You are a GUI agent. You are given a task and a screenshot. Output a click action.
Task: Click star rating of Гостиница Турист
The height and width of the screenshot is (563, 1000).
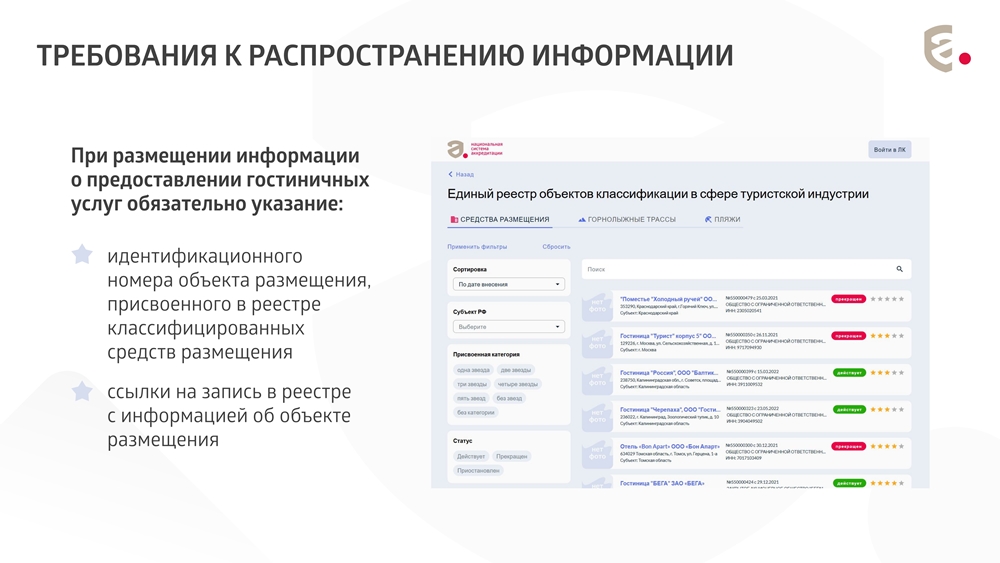887,336
